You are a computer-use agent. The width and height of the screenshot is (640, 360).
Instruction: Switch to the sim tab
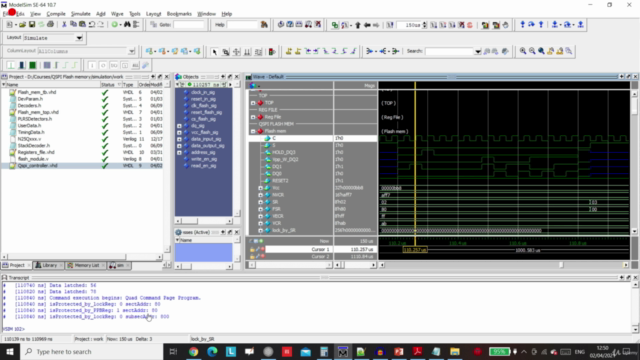pos(119,265)
